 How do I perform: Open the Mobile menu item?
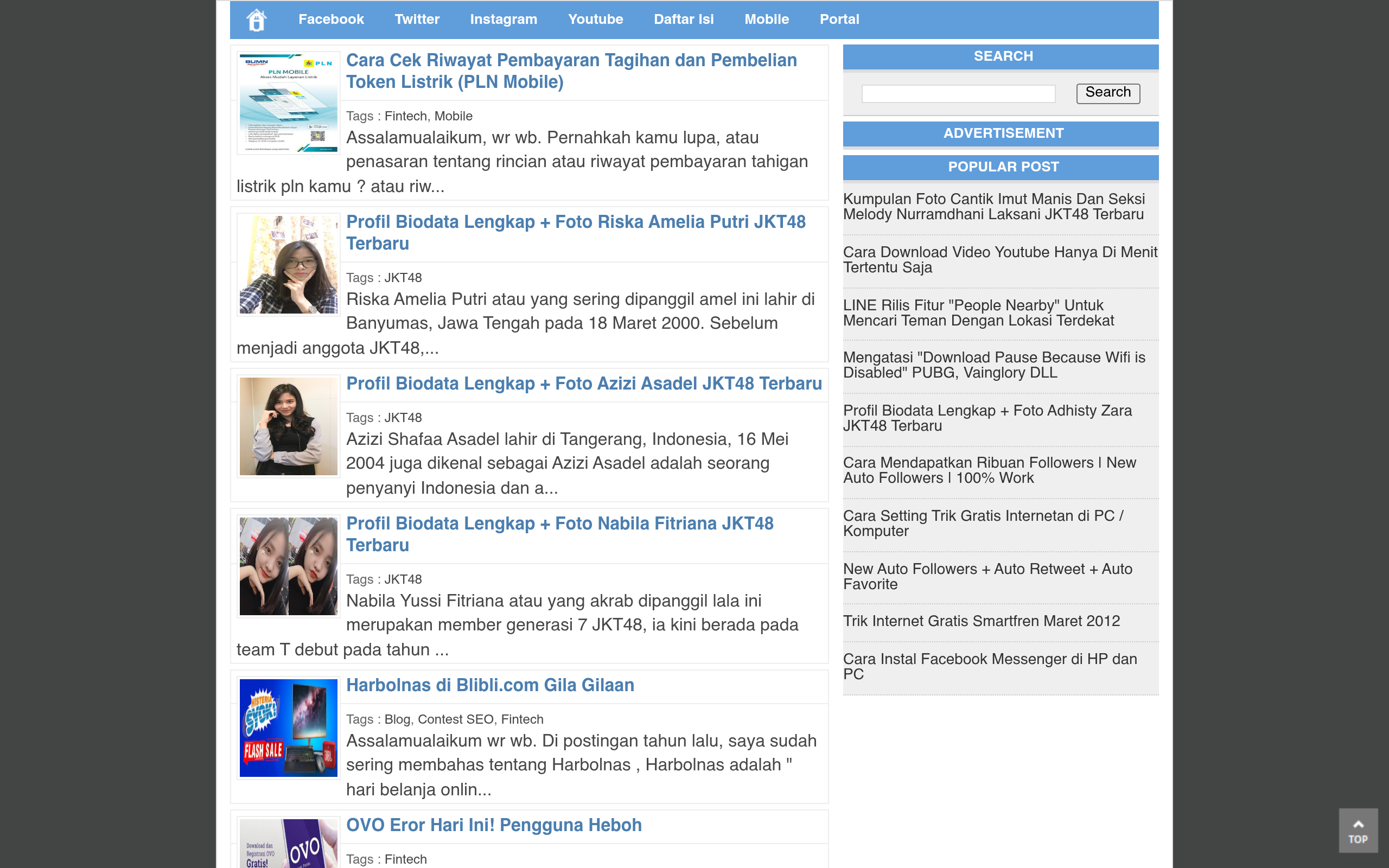[x=766, y=20]
